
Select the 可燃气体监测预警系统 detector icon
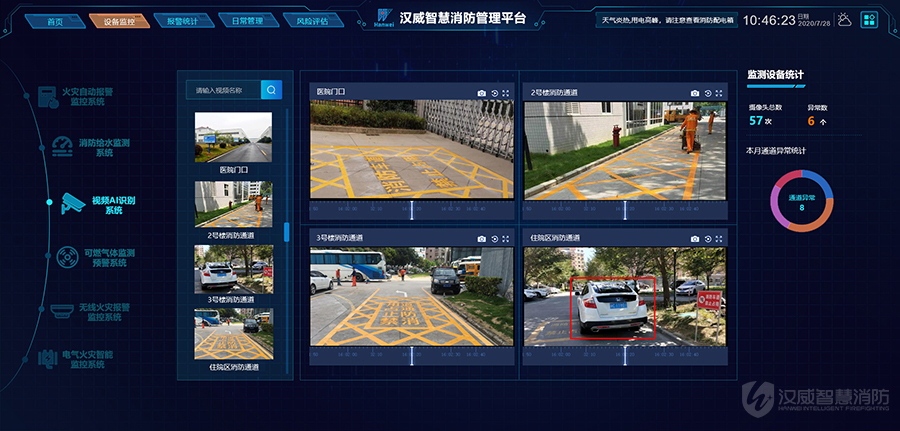(68, 258)
